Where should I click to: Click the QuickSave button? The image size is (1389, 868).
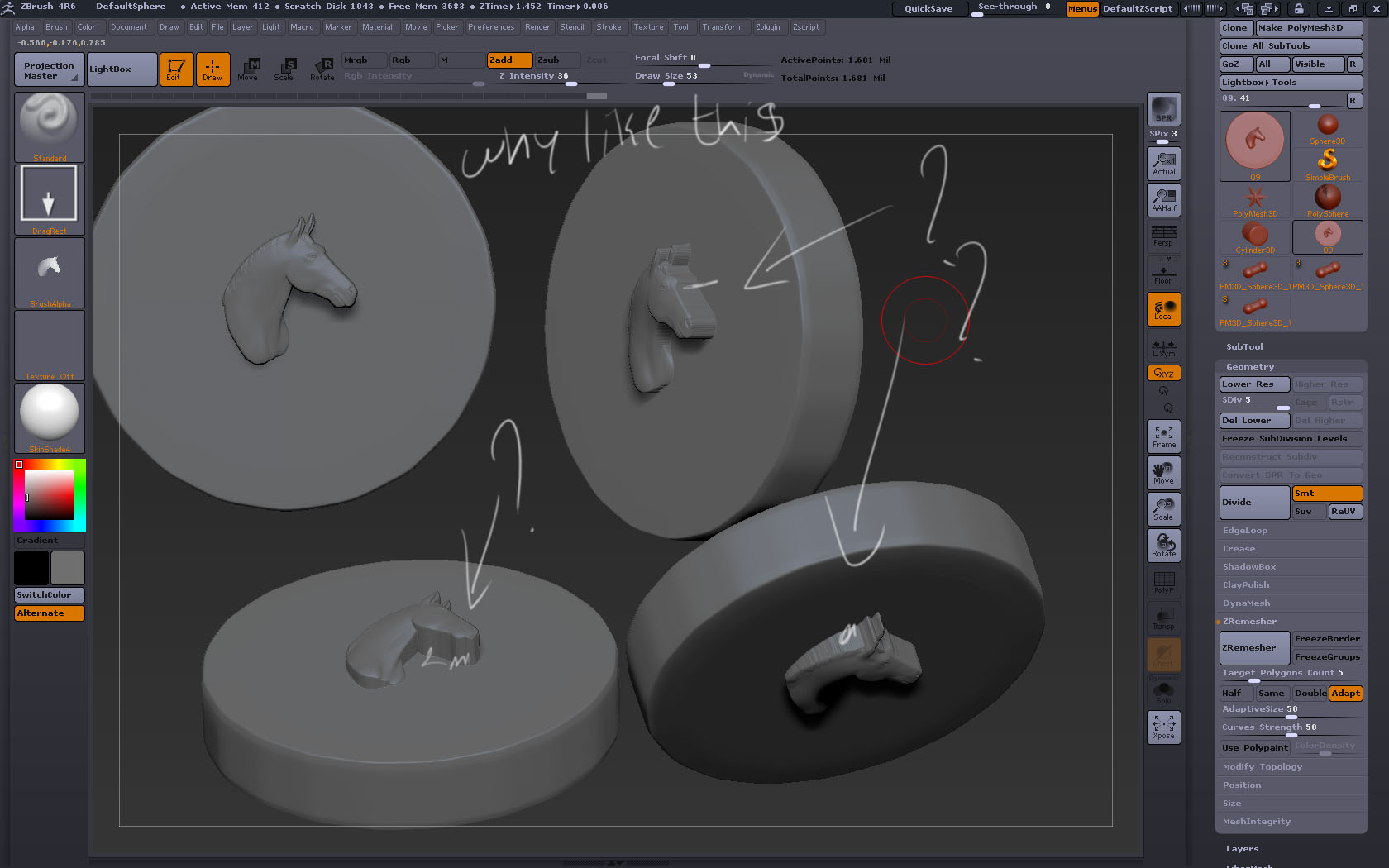coord(928,9)
